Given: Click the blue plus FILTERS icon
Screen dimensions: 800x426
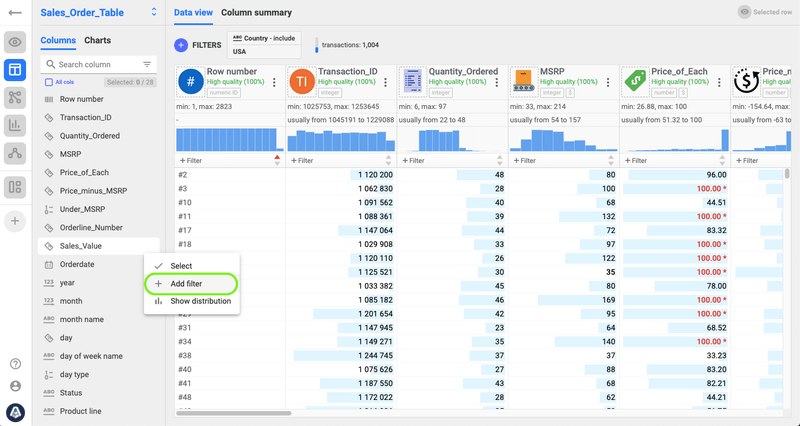Looking at the screenshot, I should 181,45.
